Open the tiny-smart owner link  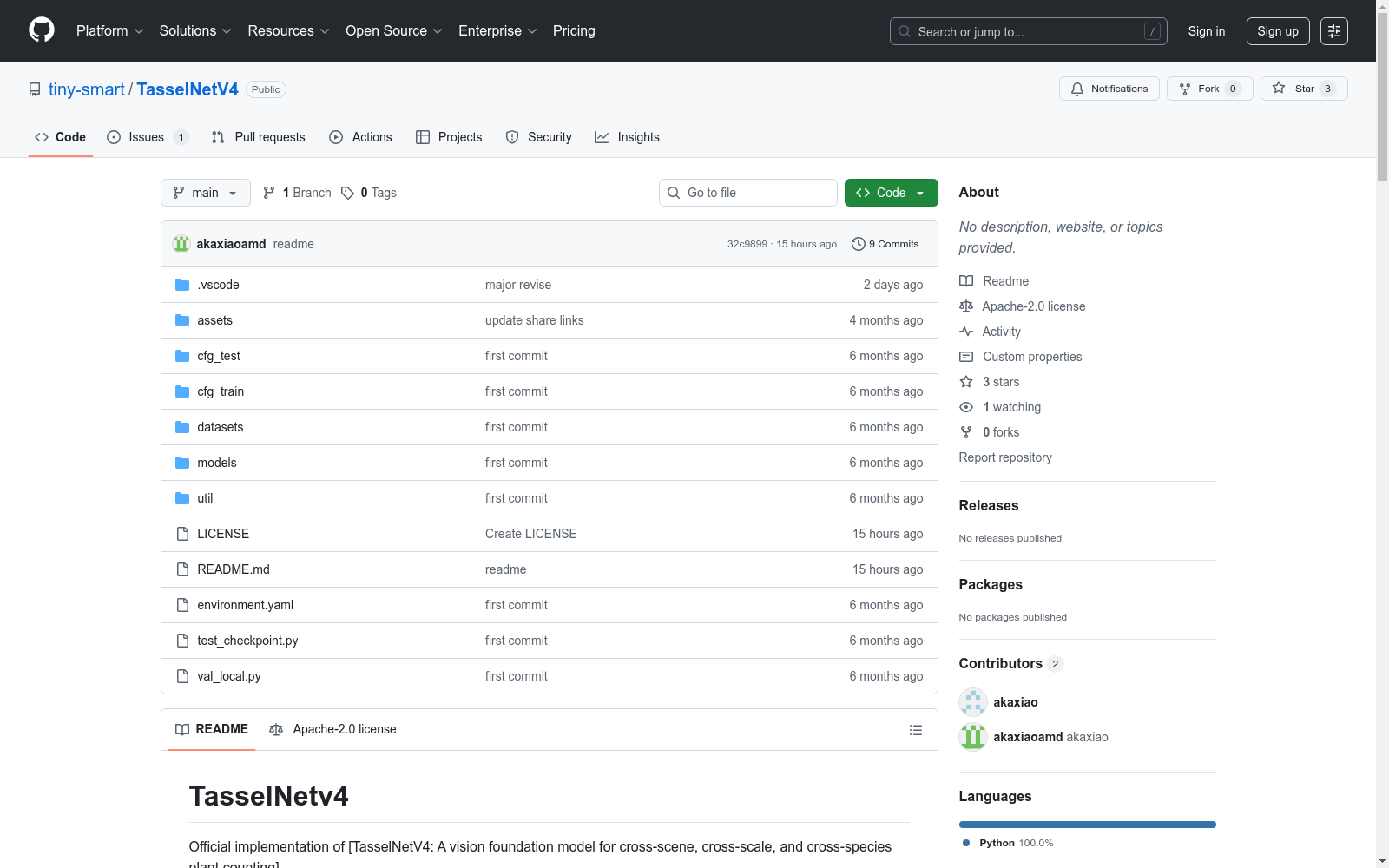coord(87,89)
